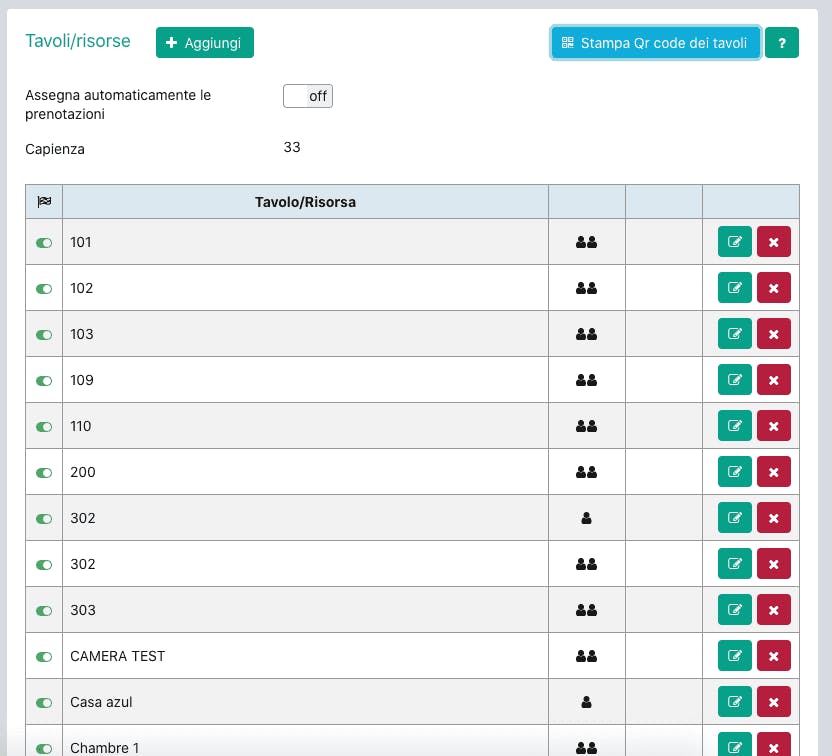832x756 pixels.
Task: Edit the Casa azul resource
Action: click(x=734, y=701)
